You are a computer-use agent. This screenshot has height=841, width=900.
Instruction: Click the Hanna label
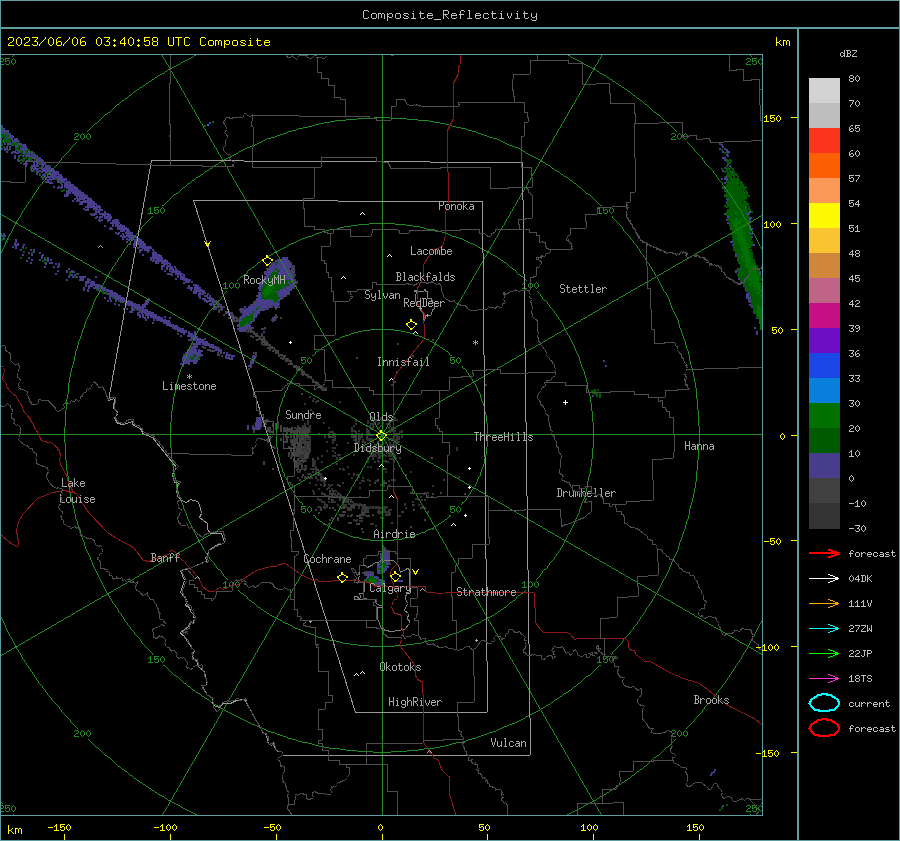click(x=699, y=446)
